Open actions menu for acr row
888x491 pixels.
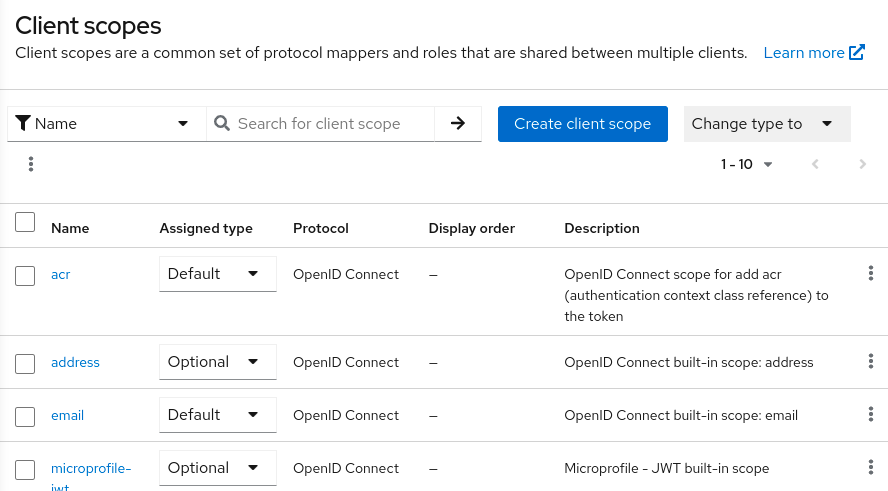[x=870, y=274]
